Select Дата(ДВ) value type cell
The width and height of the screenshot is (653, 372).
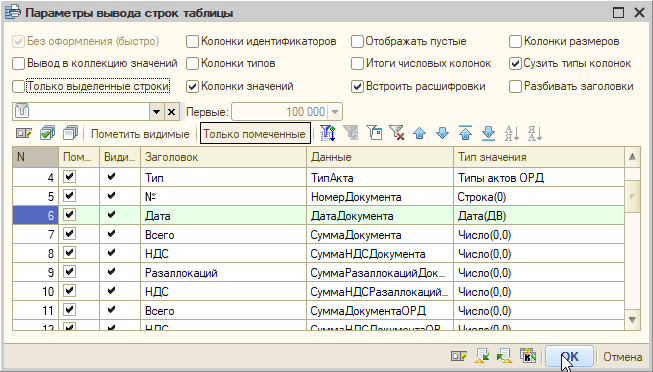pyautogui.click(x=539, y=216)
